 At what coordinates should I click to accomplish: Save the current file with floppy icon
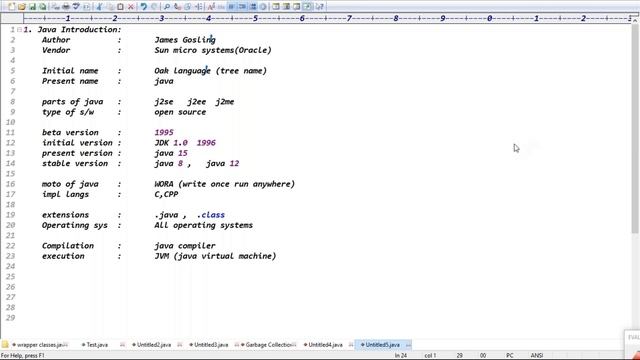pyautogui.click(x=32, y=7)
